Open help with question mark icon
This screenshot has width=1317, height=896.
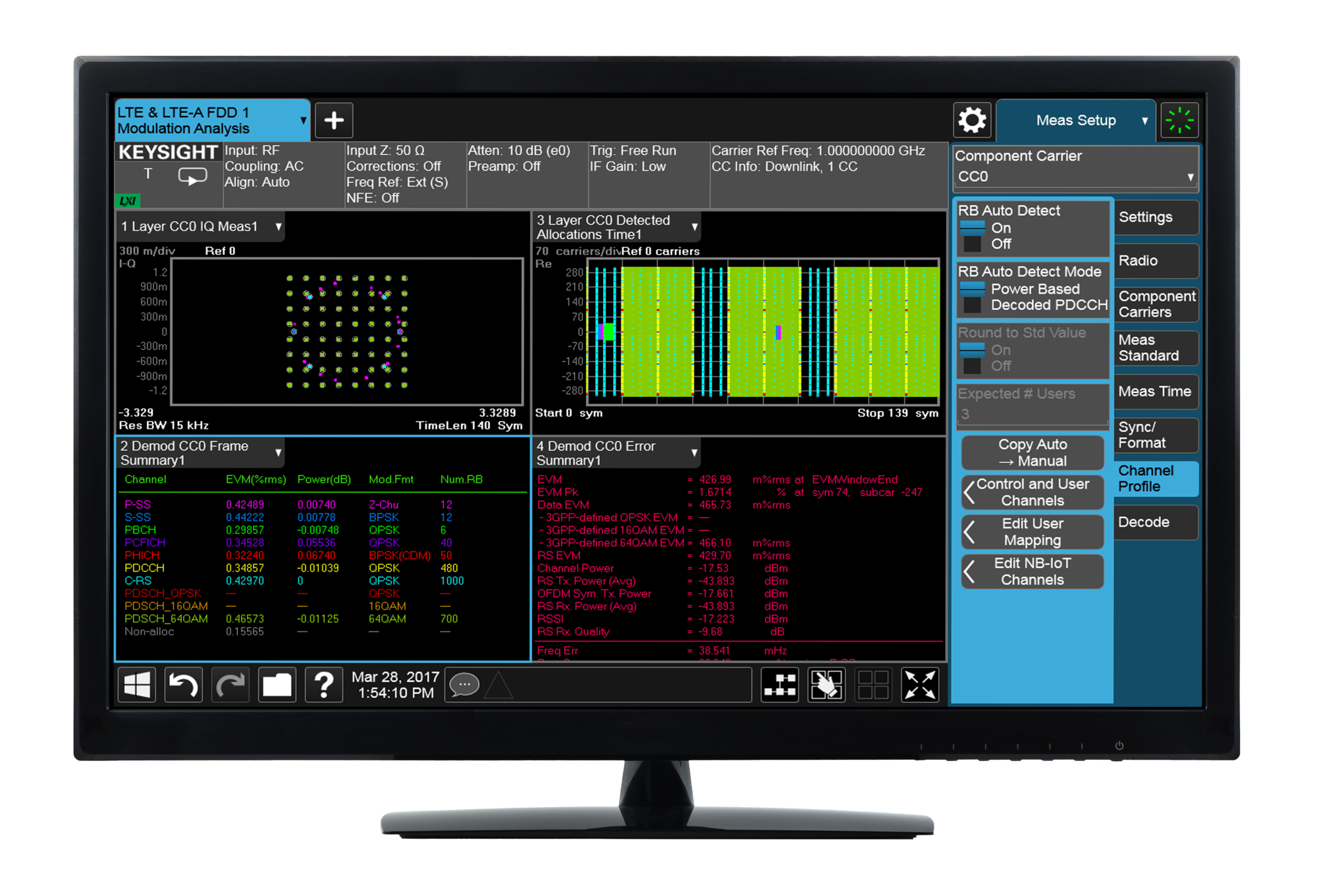coord(323,685)
